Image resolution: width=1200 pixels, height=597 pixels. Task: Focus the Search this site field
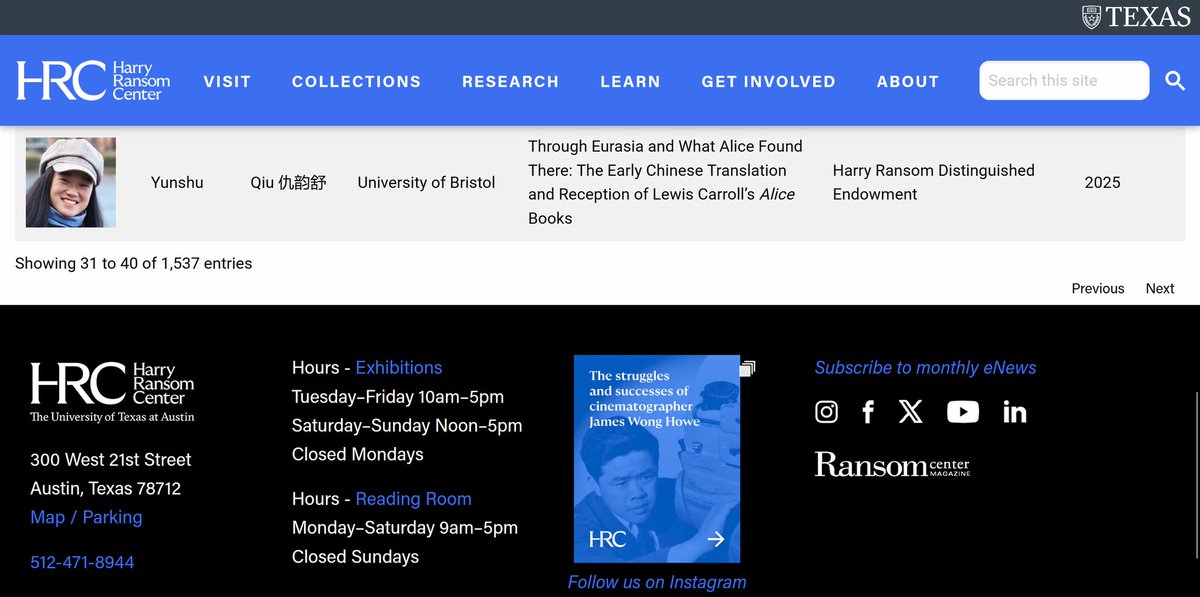[x=1064, y=81]
